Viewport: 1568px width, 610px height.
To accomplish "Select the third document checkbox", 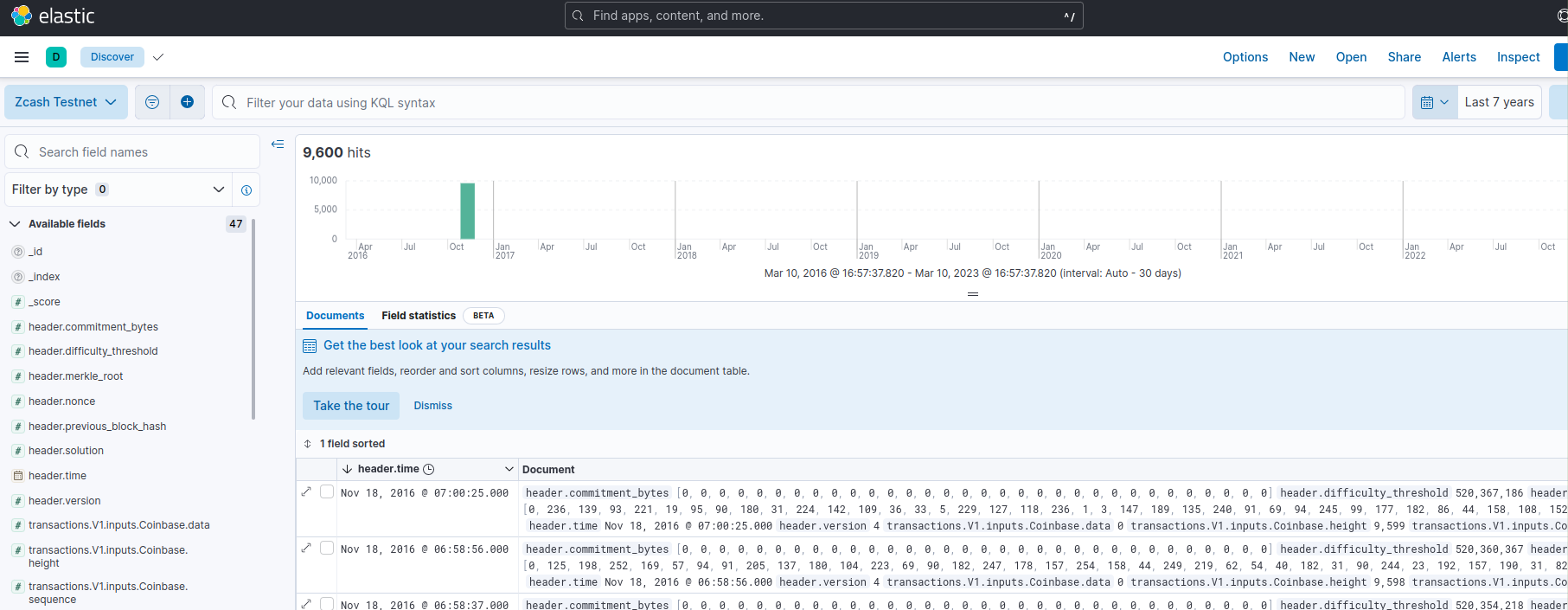I will pyautogui.click(x=327, y=603).
